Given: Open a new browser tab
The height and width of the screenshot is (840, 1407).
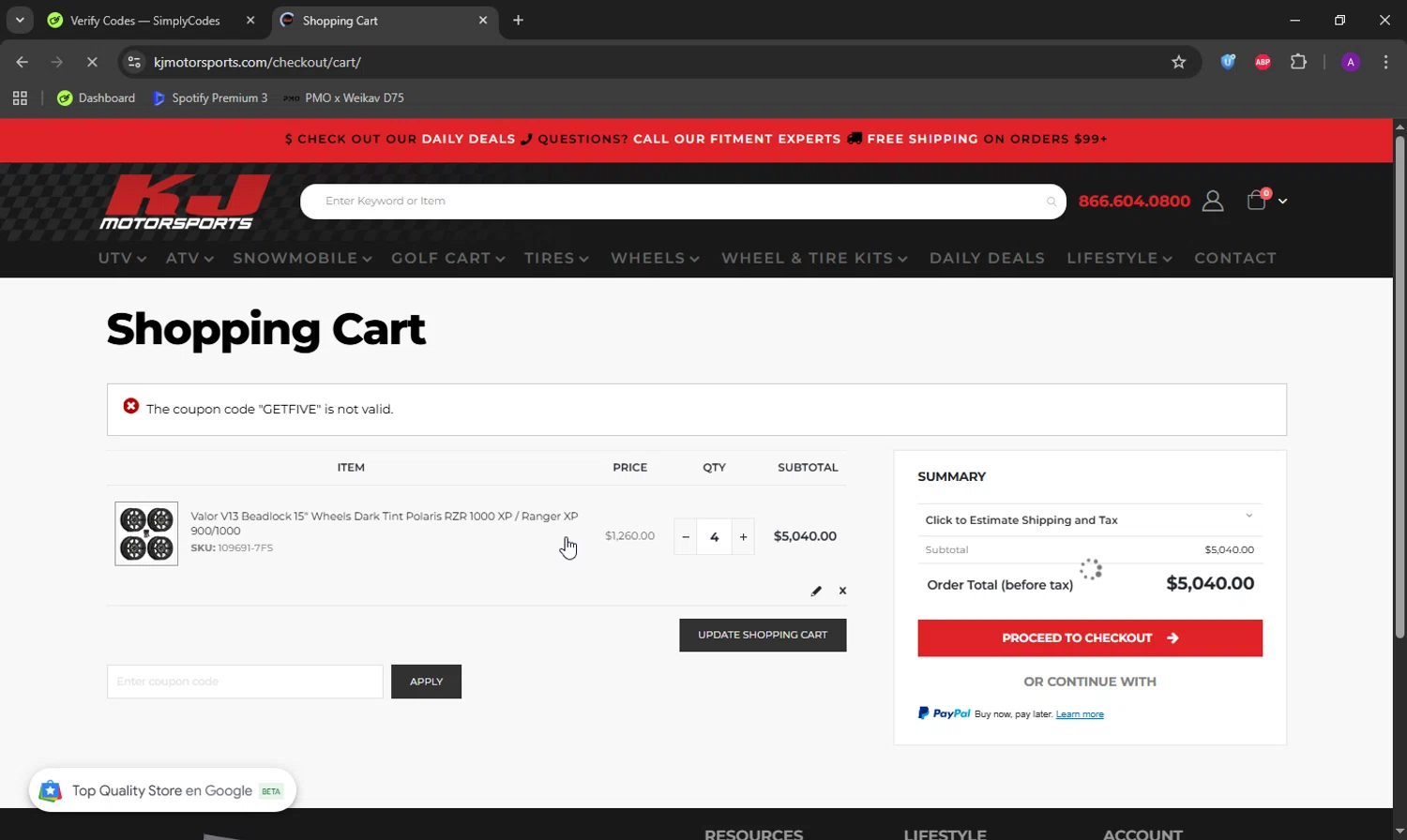Looking at the screenshot, I should 518,21.
